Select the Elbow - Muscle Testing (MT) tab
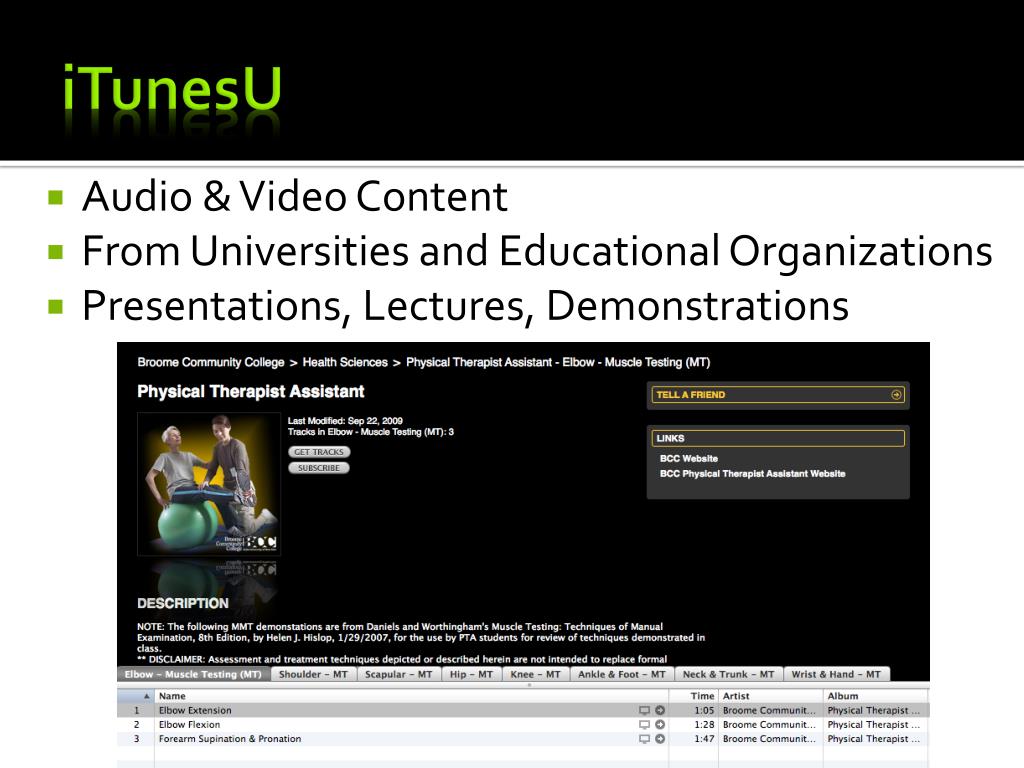Image resolution: width=1024 pixels, height=768 pixels. 193,674
